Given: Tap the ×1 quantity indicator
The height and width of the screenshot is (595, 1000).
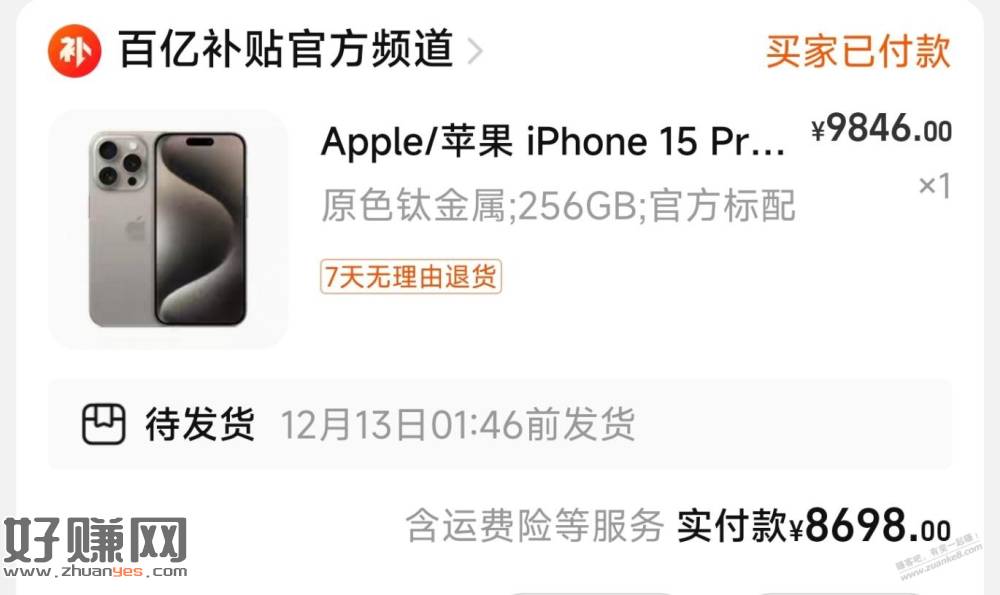Looking at the screenshot, I should (x=934, y=186).
